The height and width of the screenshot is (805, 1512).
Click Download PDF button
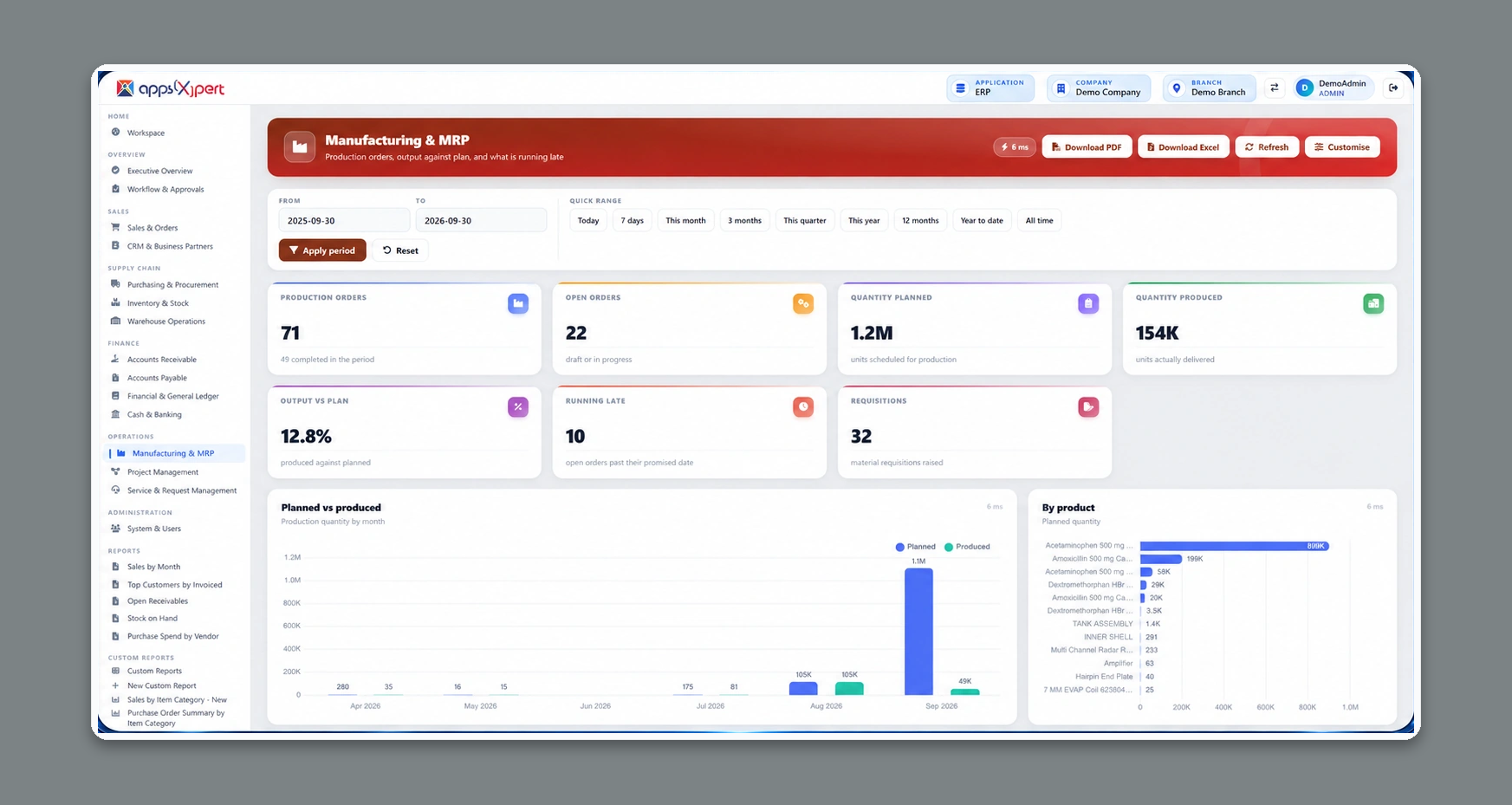[x=1087, y=147]
